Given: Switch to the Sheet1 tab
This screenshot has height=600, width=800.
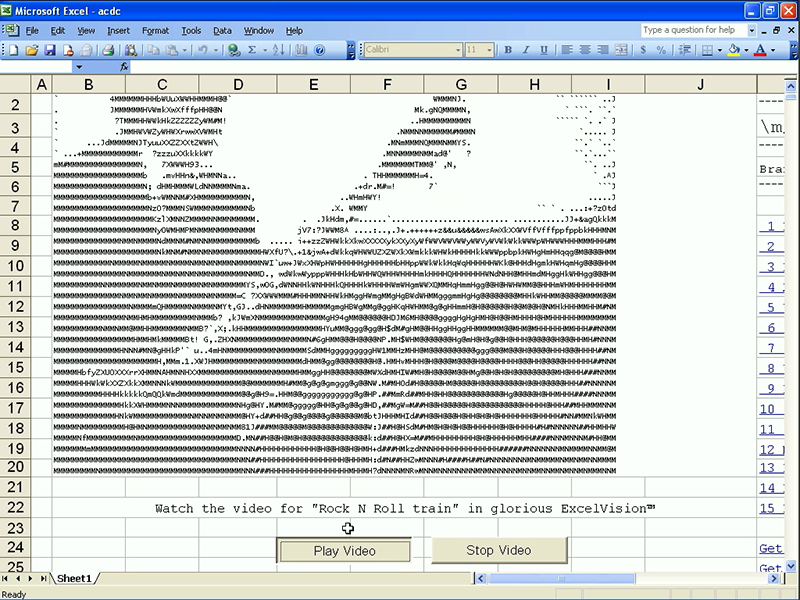Looking at the screenshot, I should 72,577.
